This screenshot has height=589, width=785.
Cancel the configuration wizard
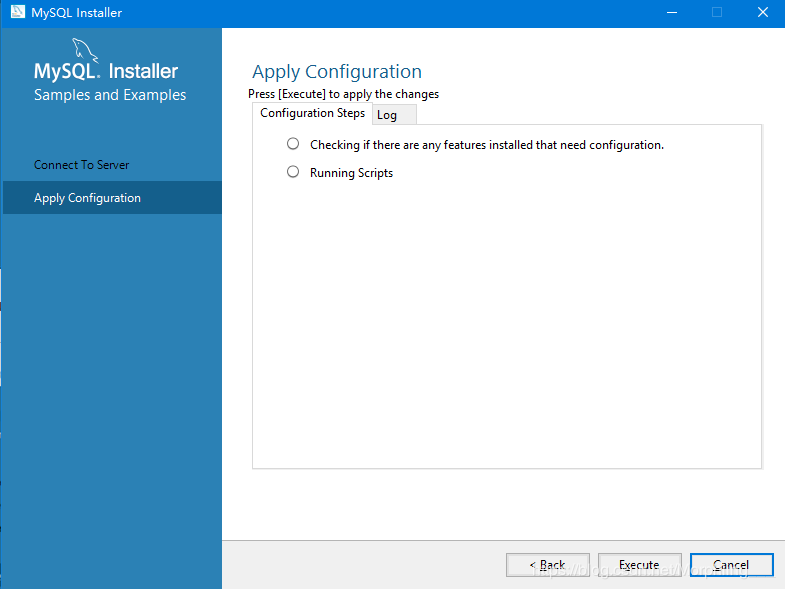pyautogui.click(x=731, y=565)
